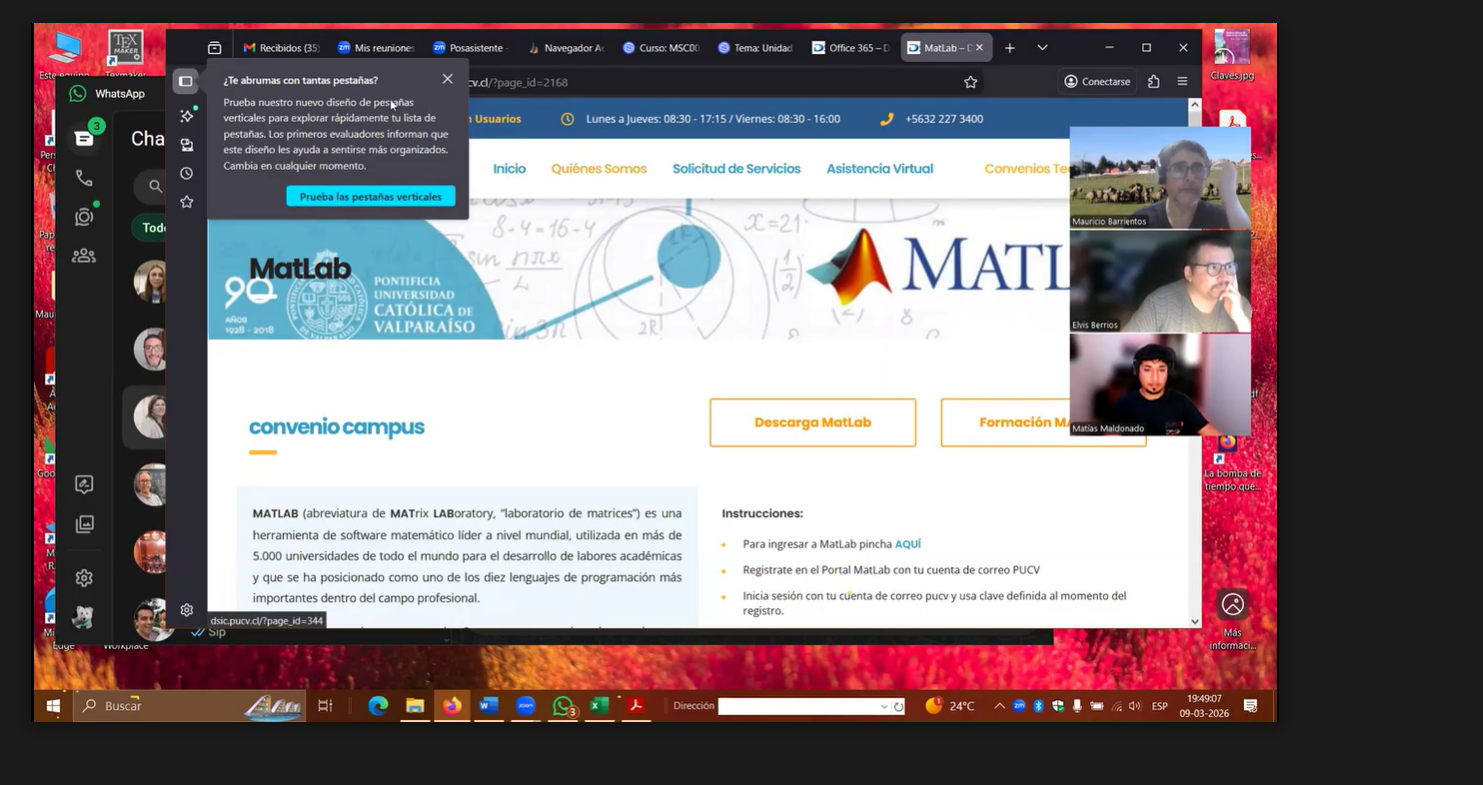Image resolution: width=1483 pixels, height=785 pixels.
Task: Click the taskbar Dirección address field
Action: (798, 706)
